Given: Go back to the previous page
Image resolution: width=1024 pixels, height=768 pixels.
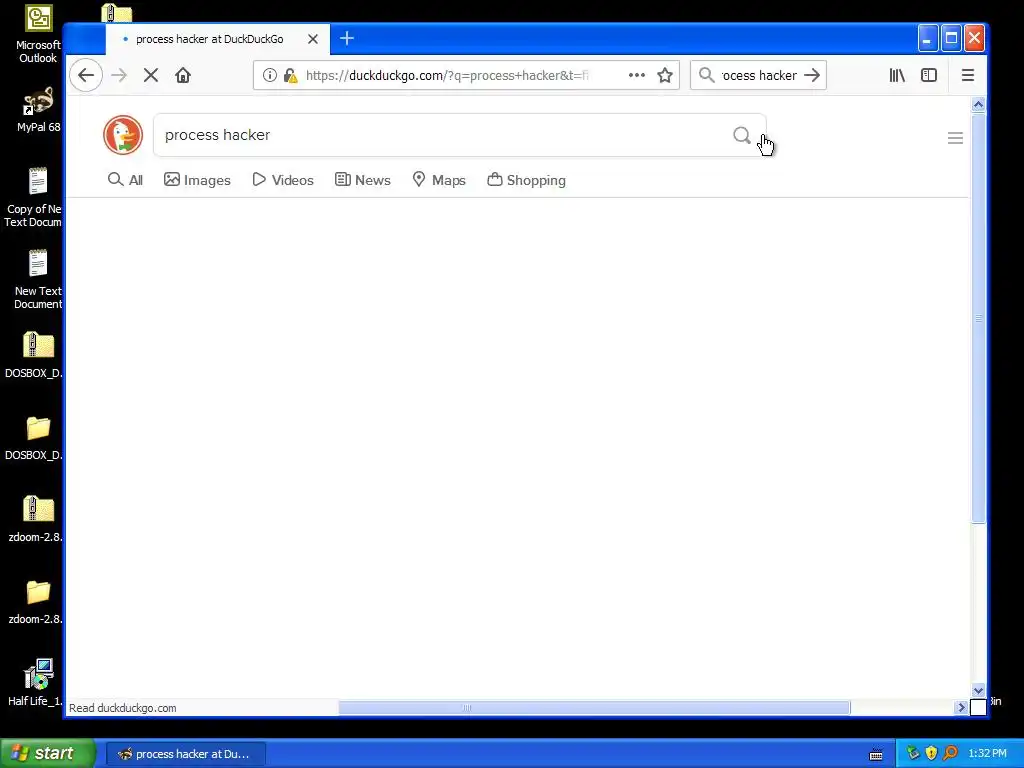Looking at the screenshot, I should [x=86, y=75].
